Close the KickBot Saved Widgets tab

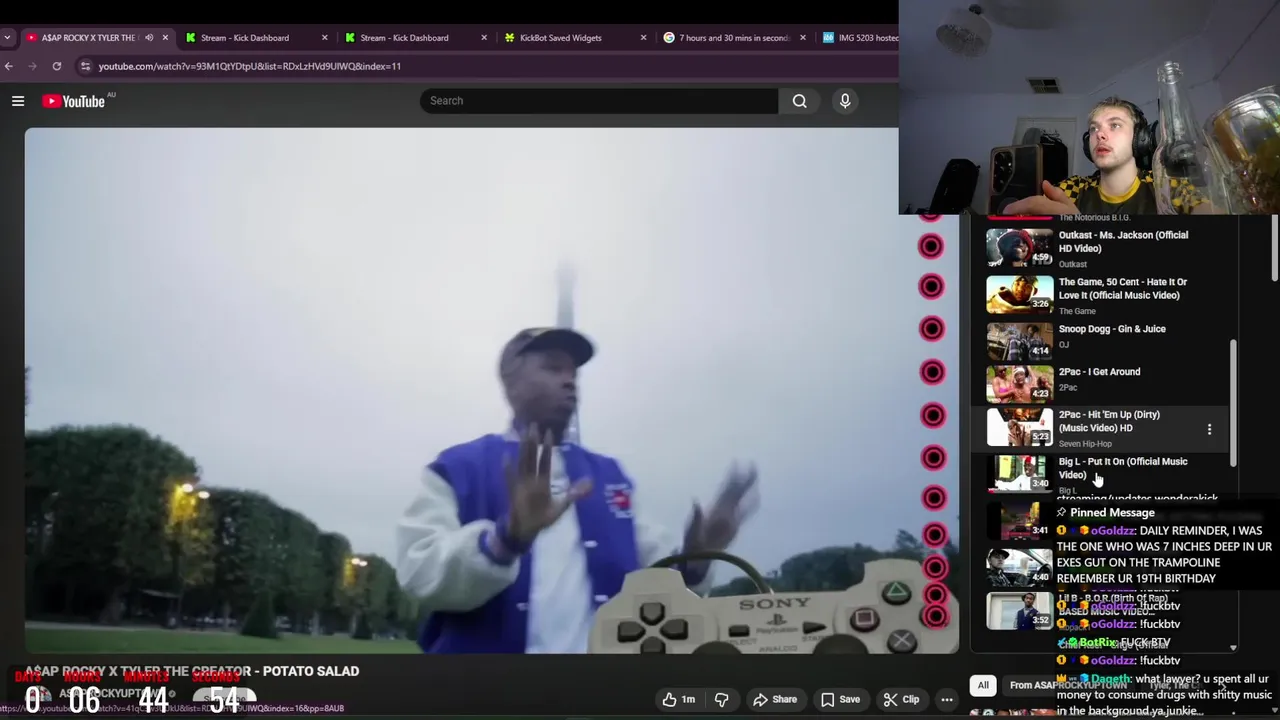point(643,38)
